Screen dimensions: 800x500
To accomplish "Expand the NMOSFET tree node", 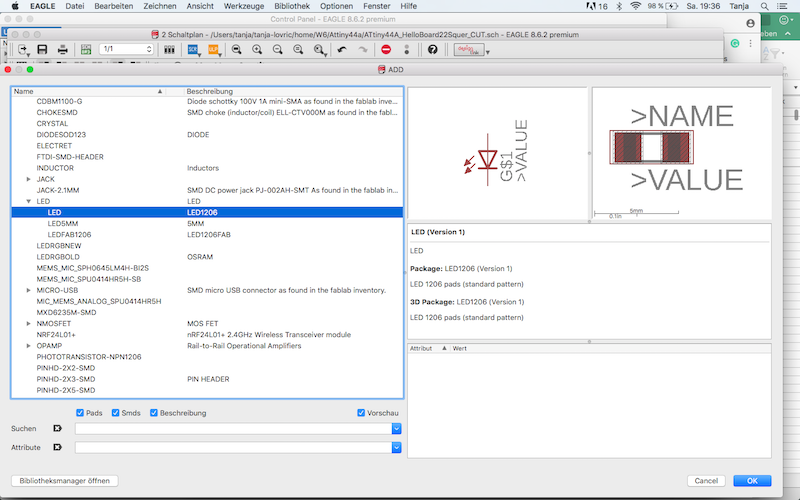I will click(29, 323).
